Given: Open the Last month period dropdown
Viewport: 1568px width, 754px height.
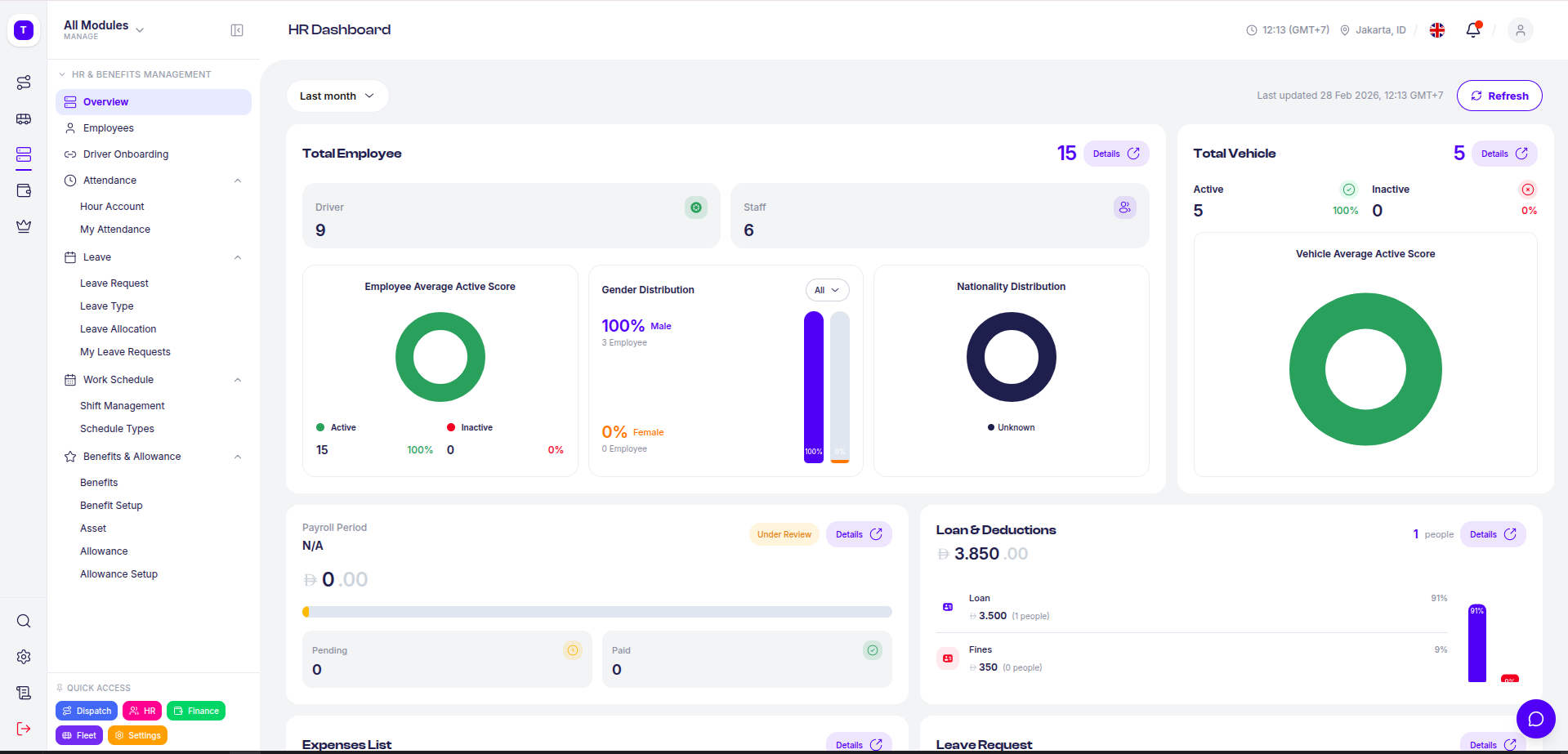Looking at the screenshot, I should tap(337, 96).
